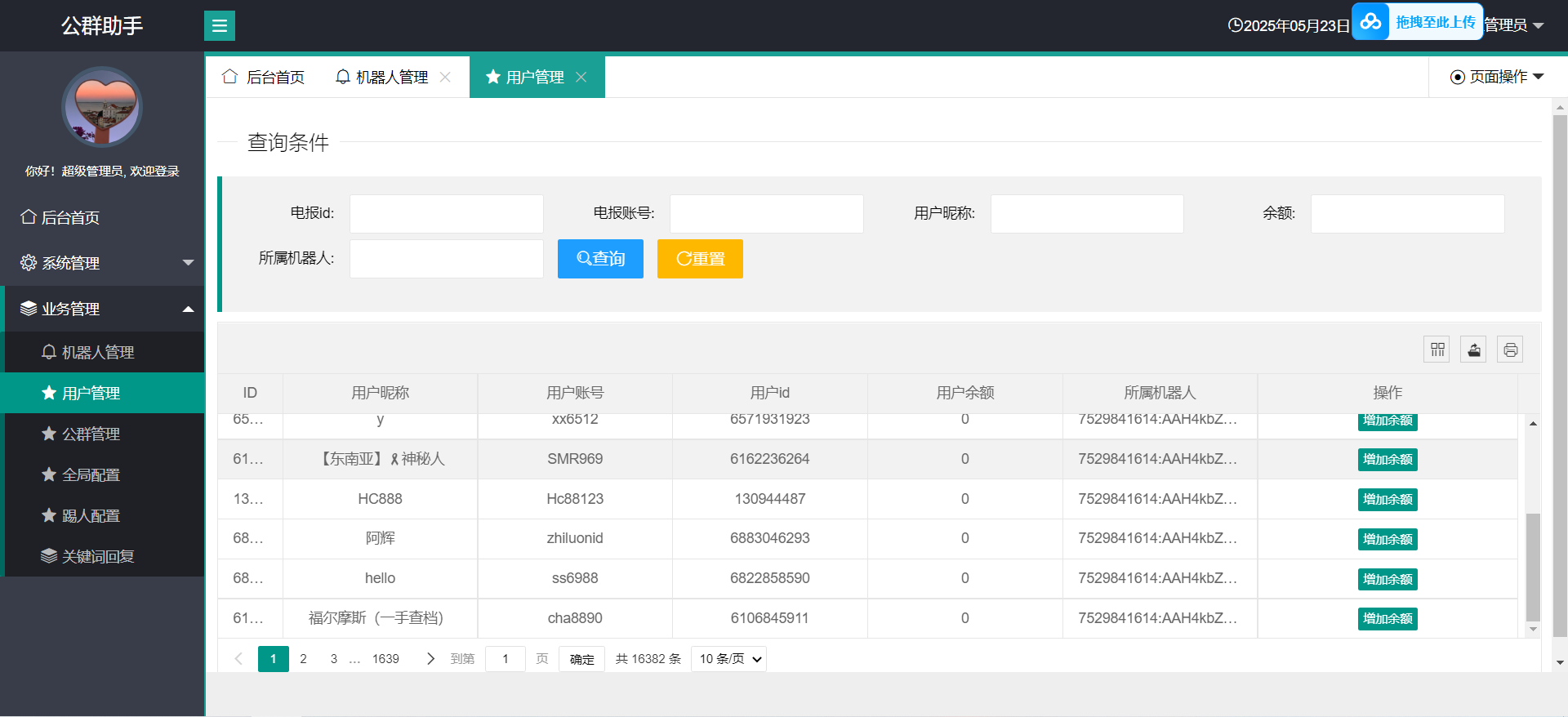Click 增加余额 for user hello
The image size is (1568, 717).
1388,579
